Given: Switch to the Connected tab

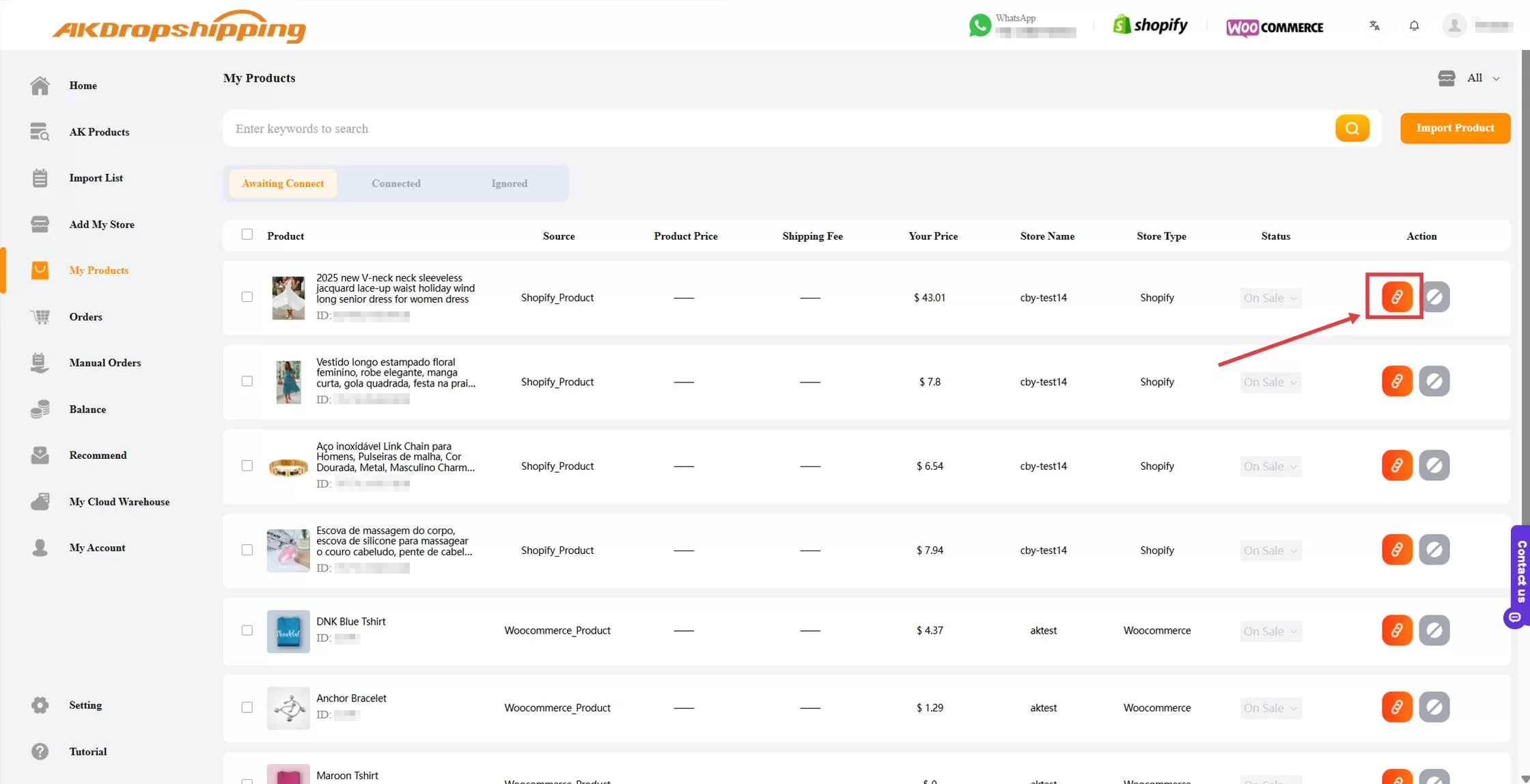Looking at the screenshot, I should (x=396, y=183).
